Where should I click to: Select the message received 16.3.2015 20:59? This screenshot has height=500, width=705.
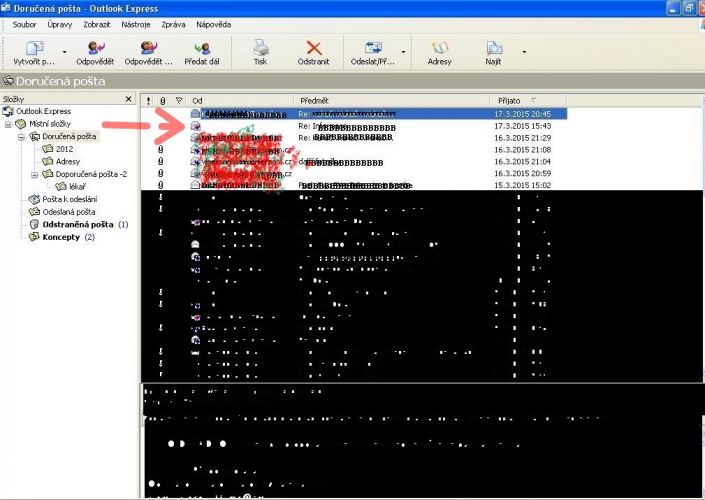[354, 173]
